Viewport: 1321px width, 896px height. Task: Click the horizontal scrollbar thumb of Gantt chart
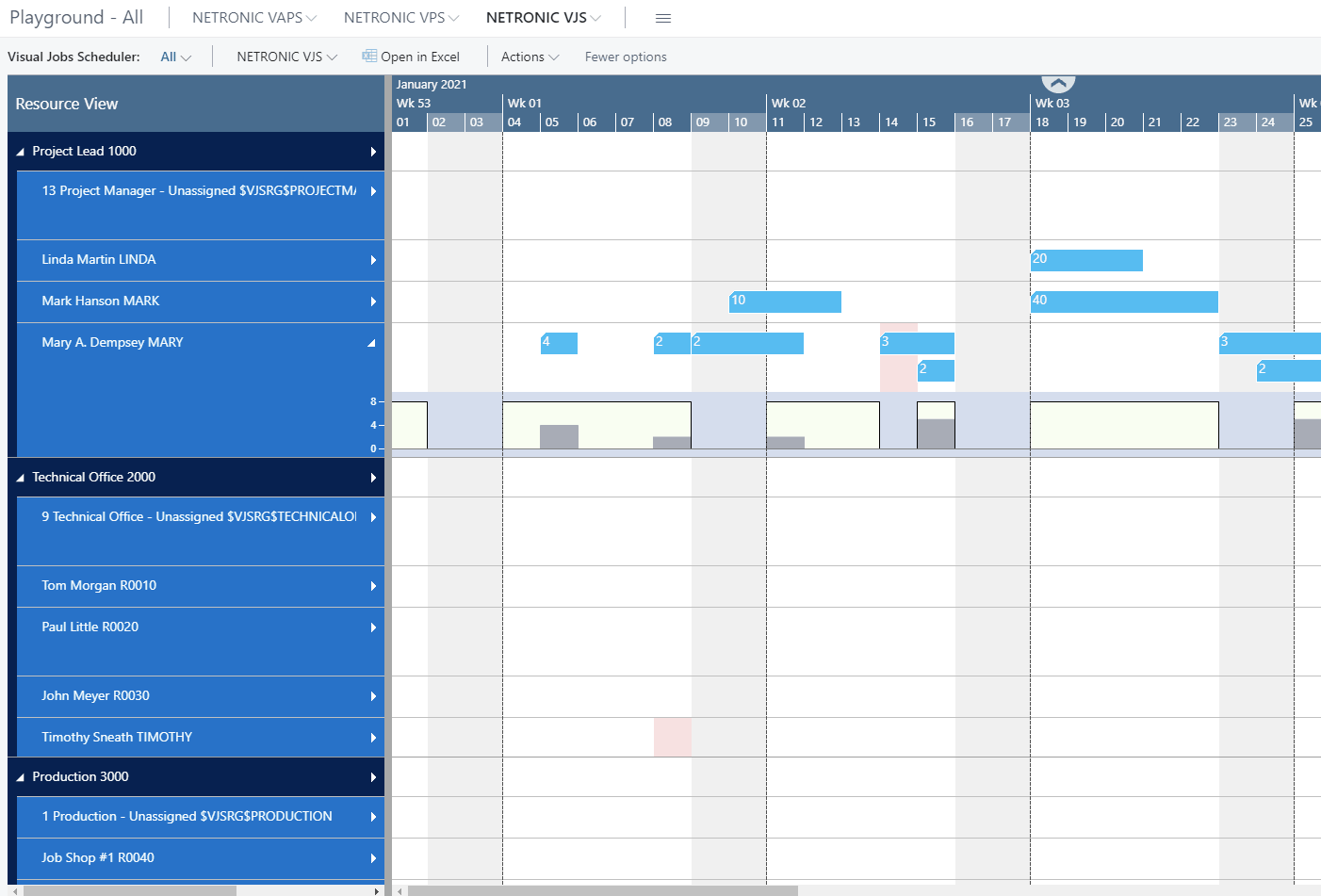point(602,890)
